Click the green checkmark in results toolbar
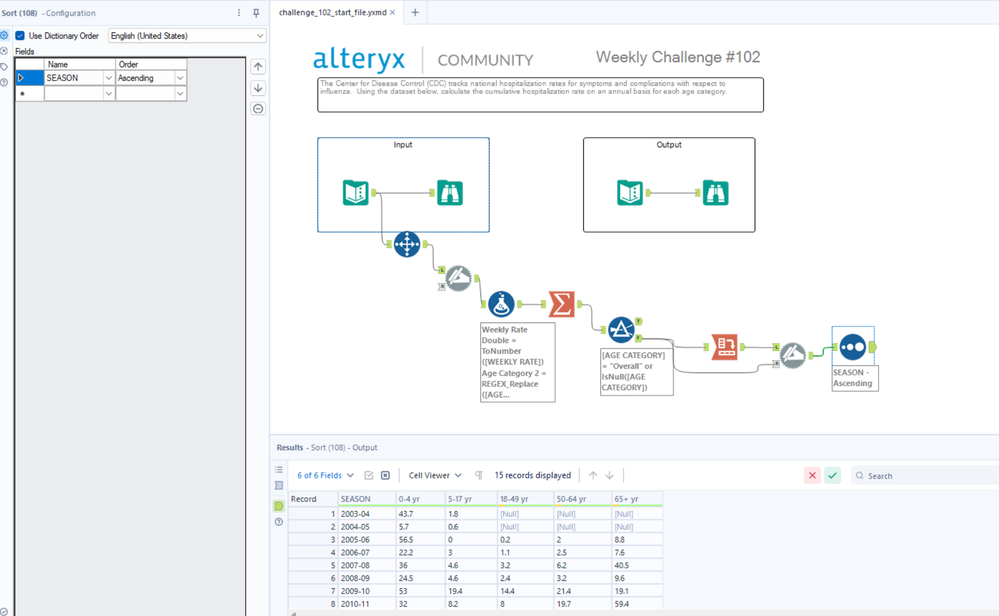This screenshot has width=999, height=616. click(832, 475)
